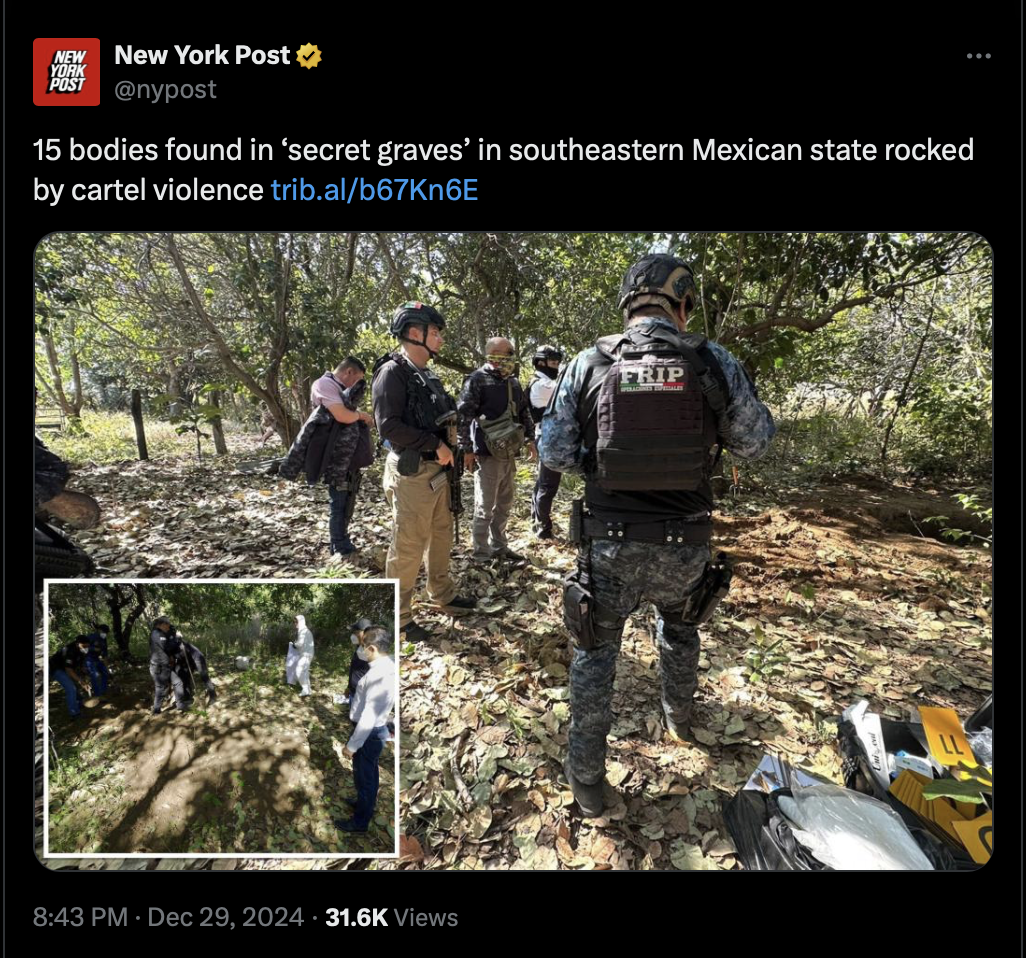Click the Dec 29, 2024 date
The width and height of the screenshot is (1026, 958).
tap(226, 917)
